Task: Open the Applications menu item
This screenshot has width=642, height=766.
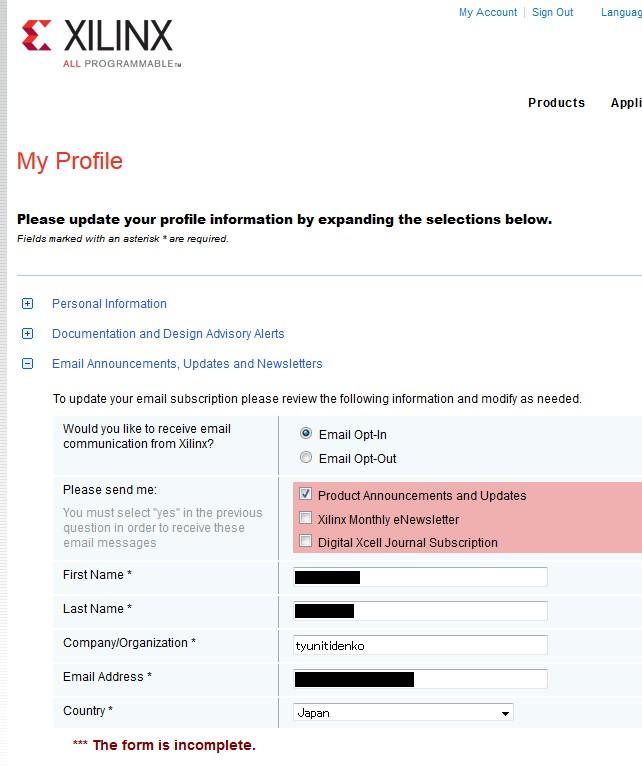Action: click(x=626, y=103)
